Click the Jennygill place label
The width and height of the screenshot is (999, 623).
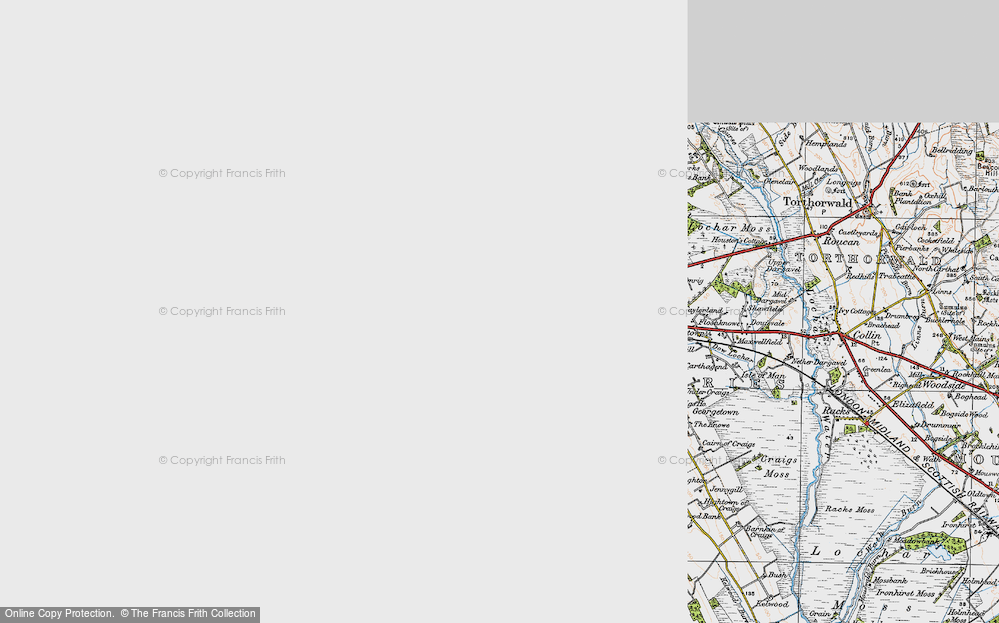click(726, 489)
